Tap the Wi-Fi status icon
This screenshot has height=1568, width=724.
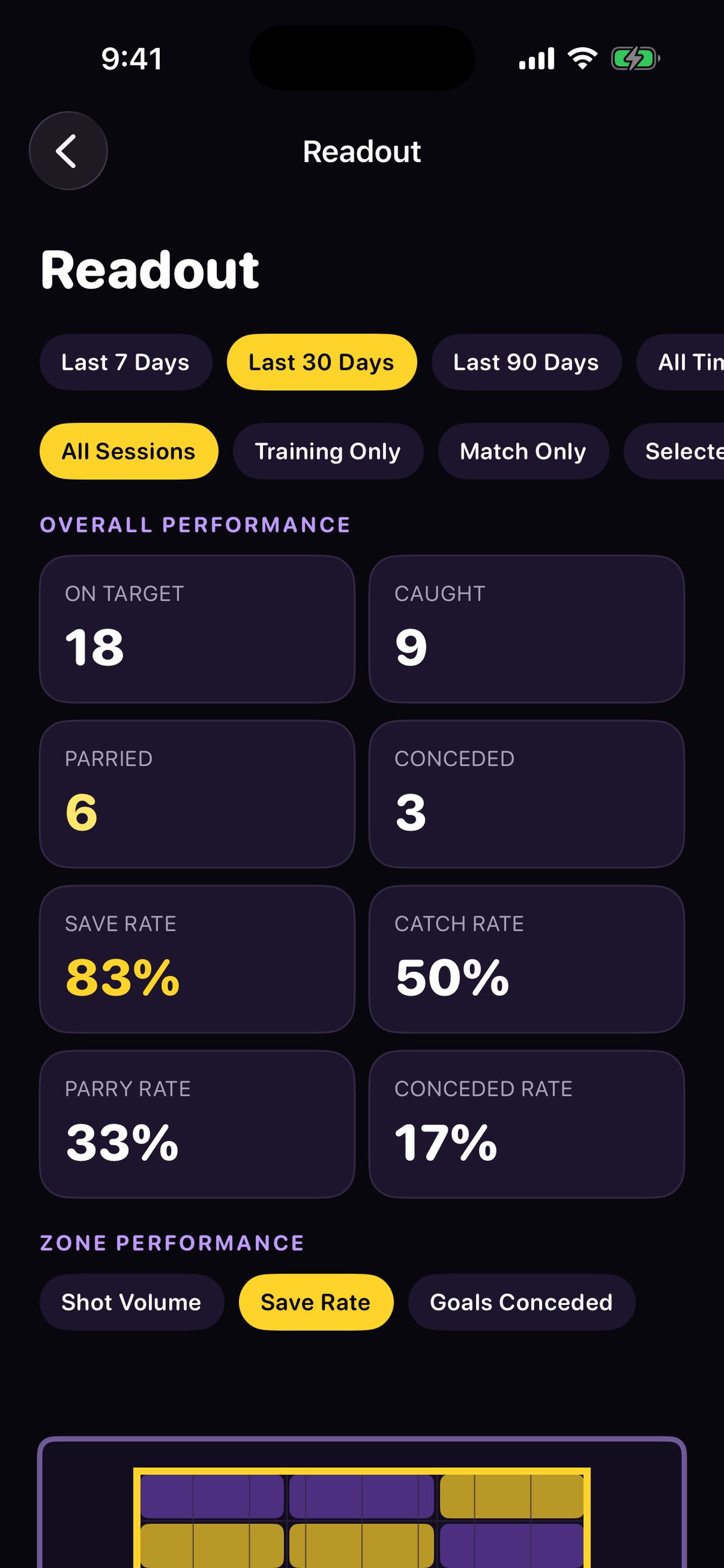point(582,58)
